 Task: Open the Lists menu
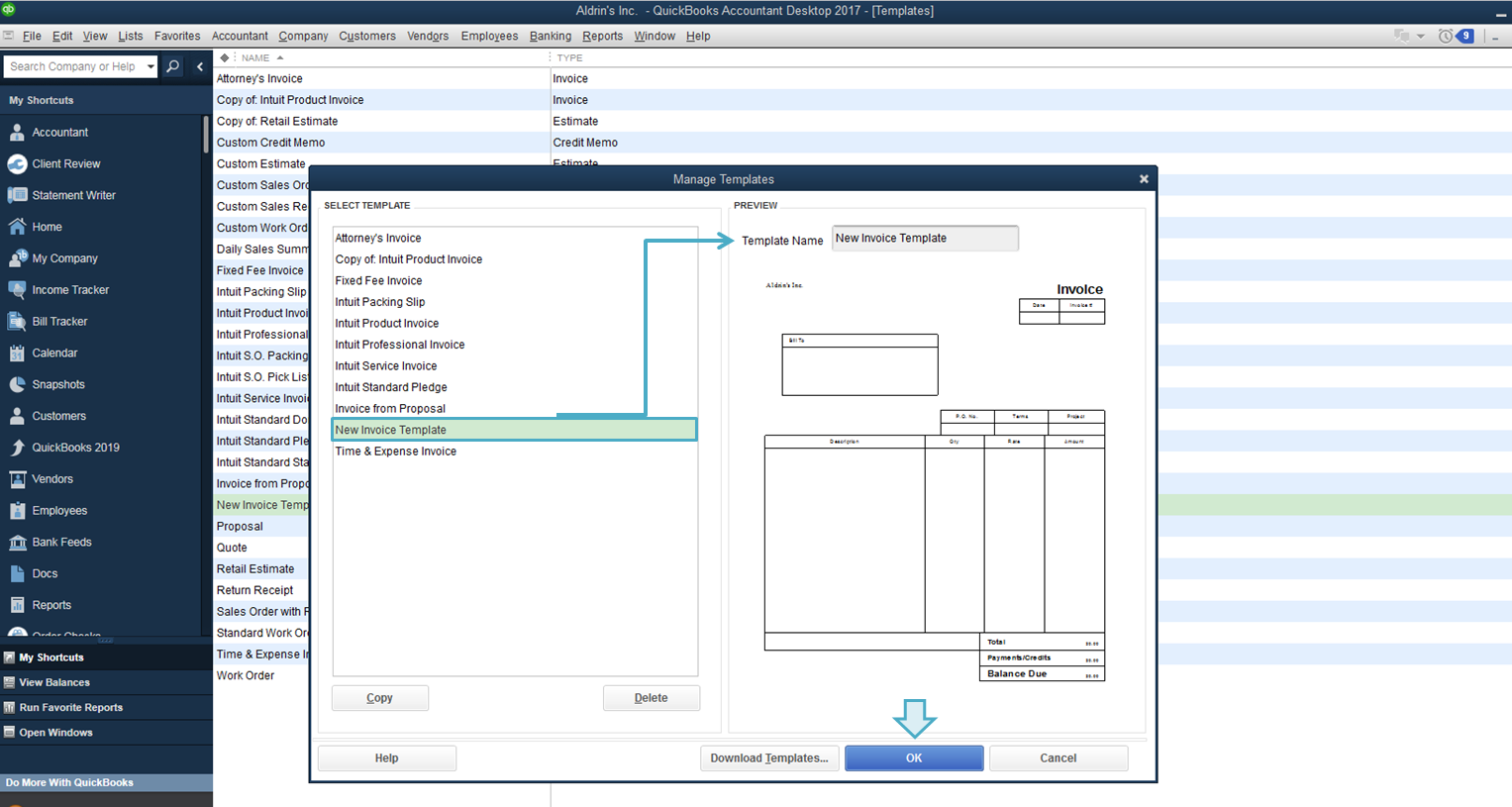tap(131, 36)
